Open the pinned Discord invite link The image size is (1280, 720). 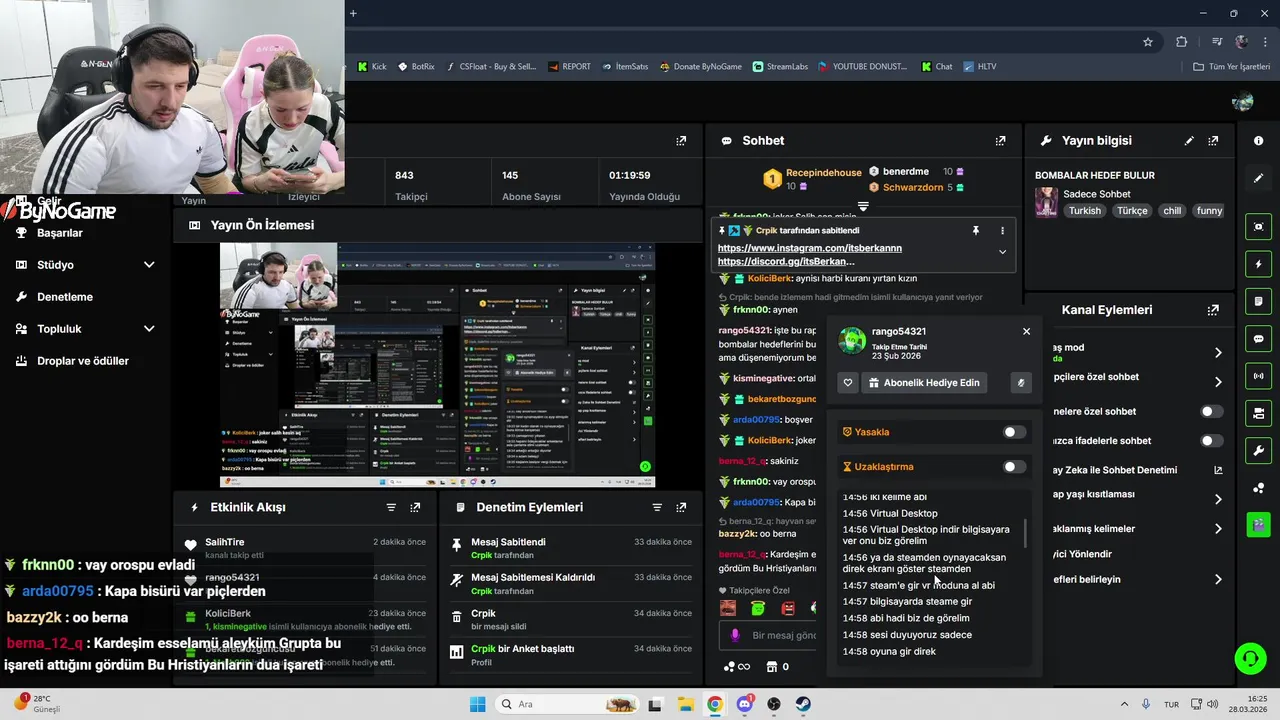point(786,262)
